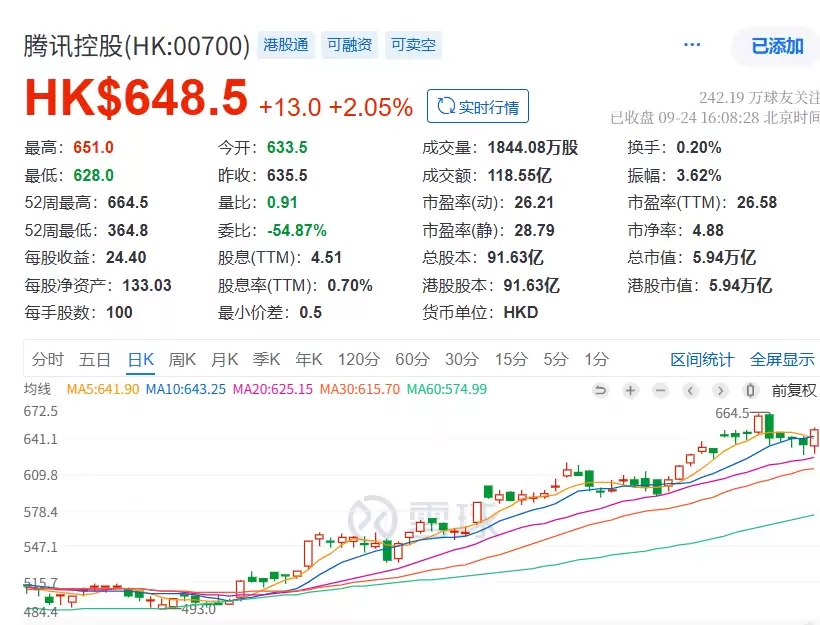
Task: Open the 前复权 adjustment dropdown
Action: click(794, 390)
